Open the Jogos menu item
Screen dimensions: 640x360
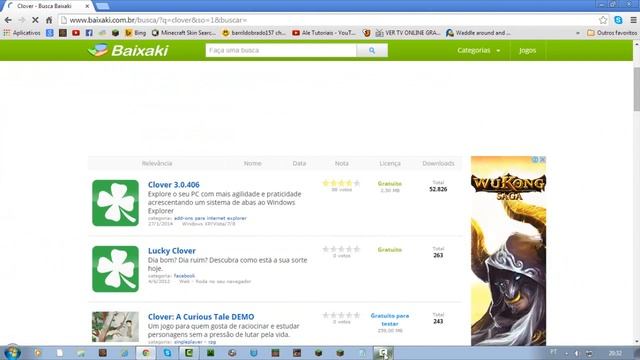527,50
